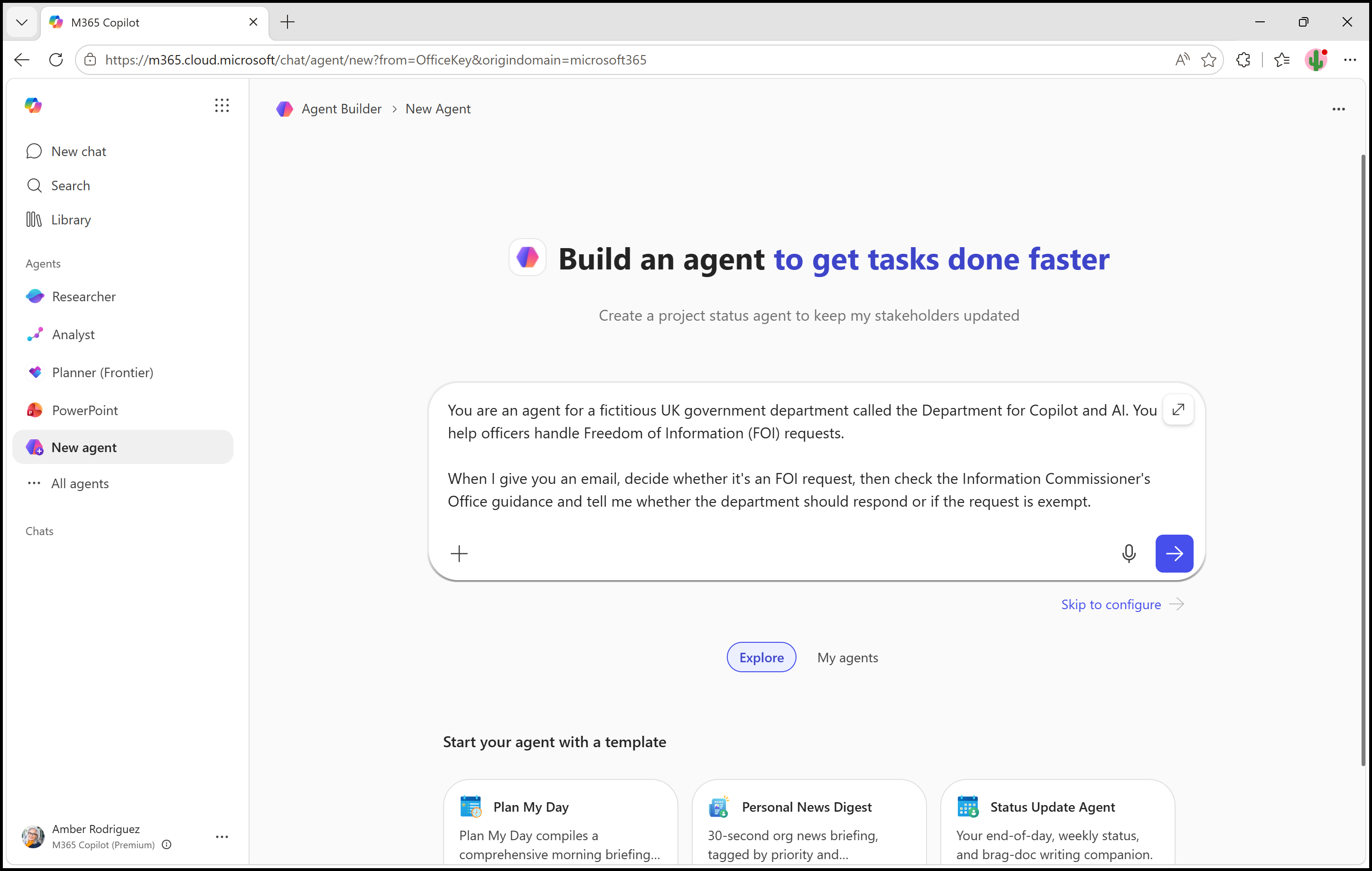
Task: Open the Library section
Action: coord(122,219)
